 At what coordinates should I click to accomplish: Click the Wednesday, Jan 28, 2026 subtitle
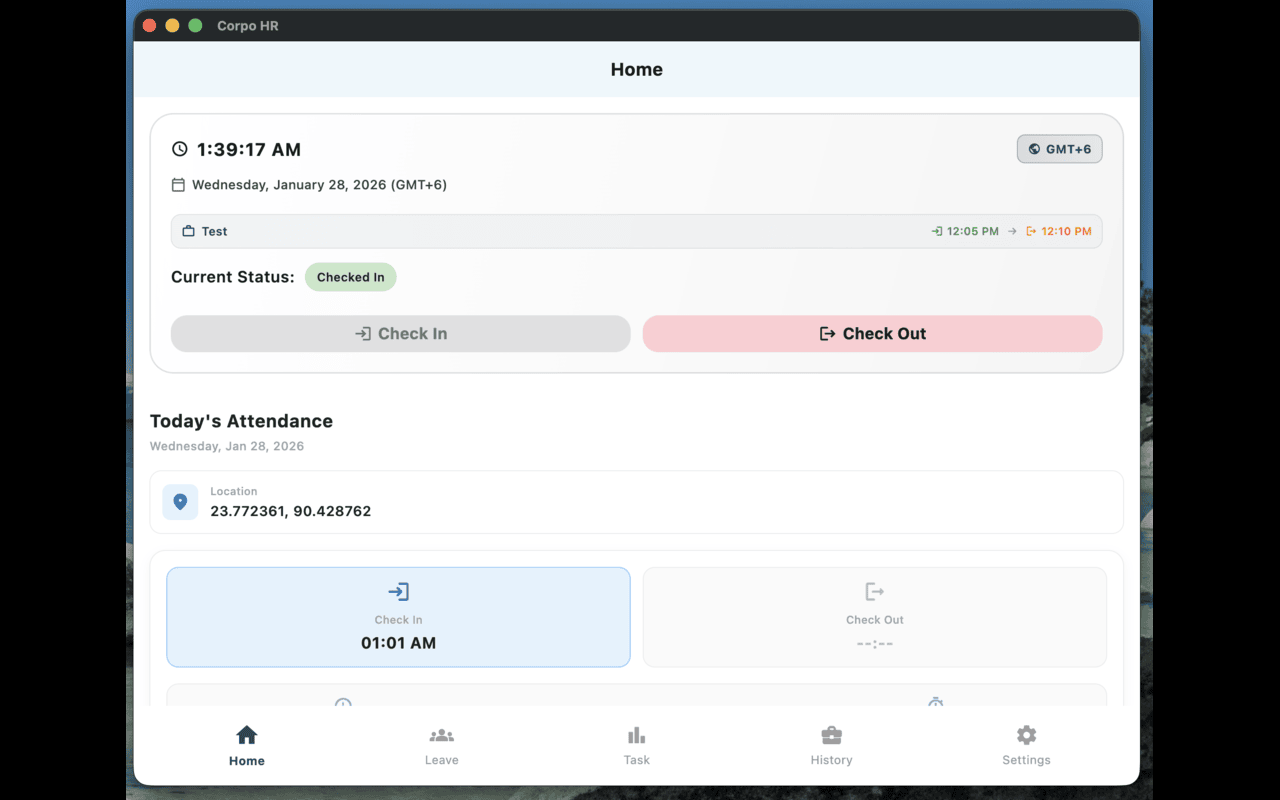pos(227,446)
